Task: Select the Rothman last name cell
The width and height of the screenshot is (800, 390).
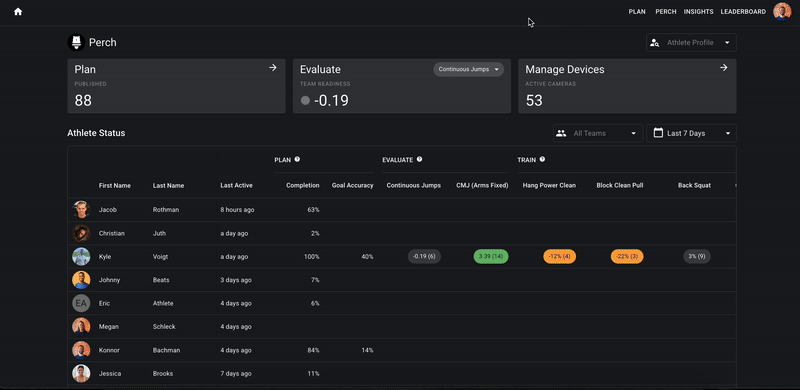Action: 166,210
